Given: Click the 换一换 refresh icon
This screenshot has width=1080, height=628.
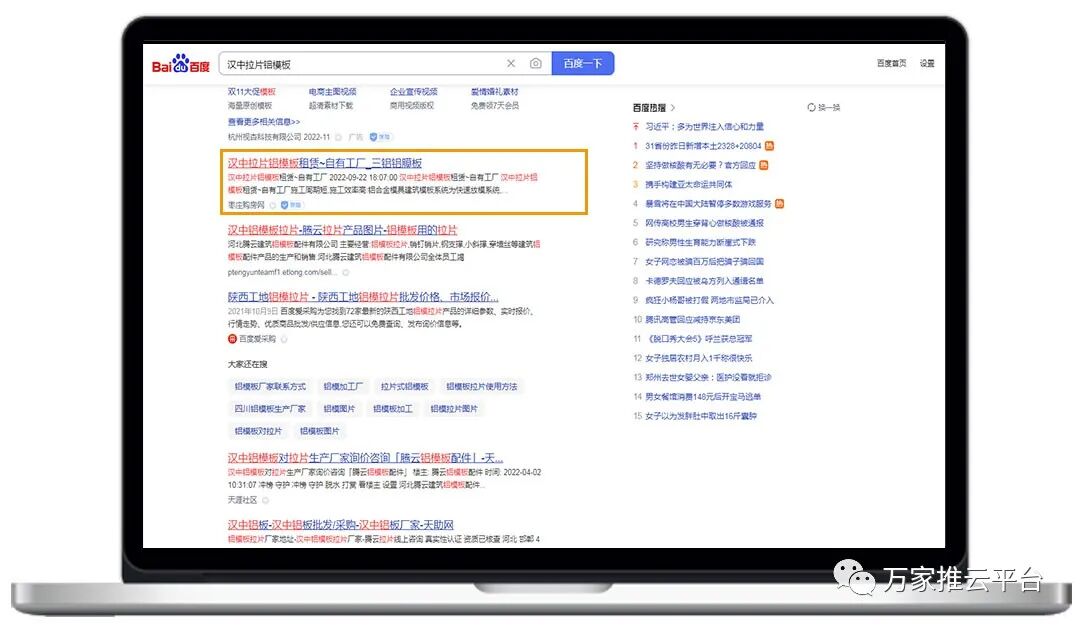Looking at the screenshot, I should (x=811, y=107).
